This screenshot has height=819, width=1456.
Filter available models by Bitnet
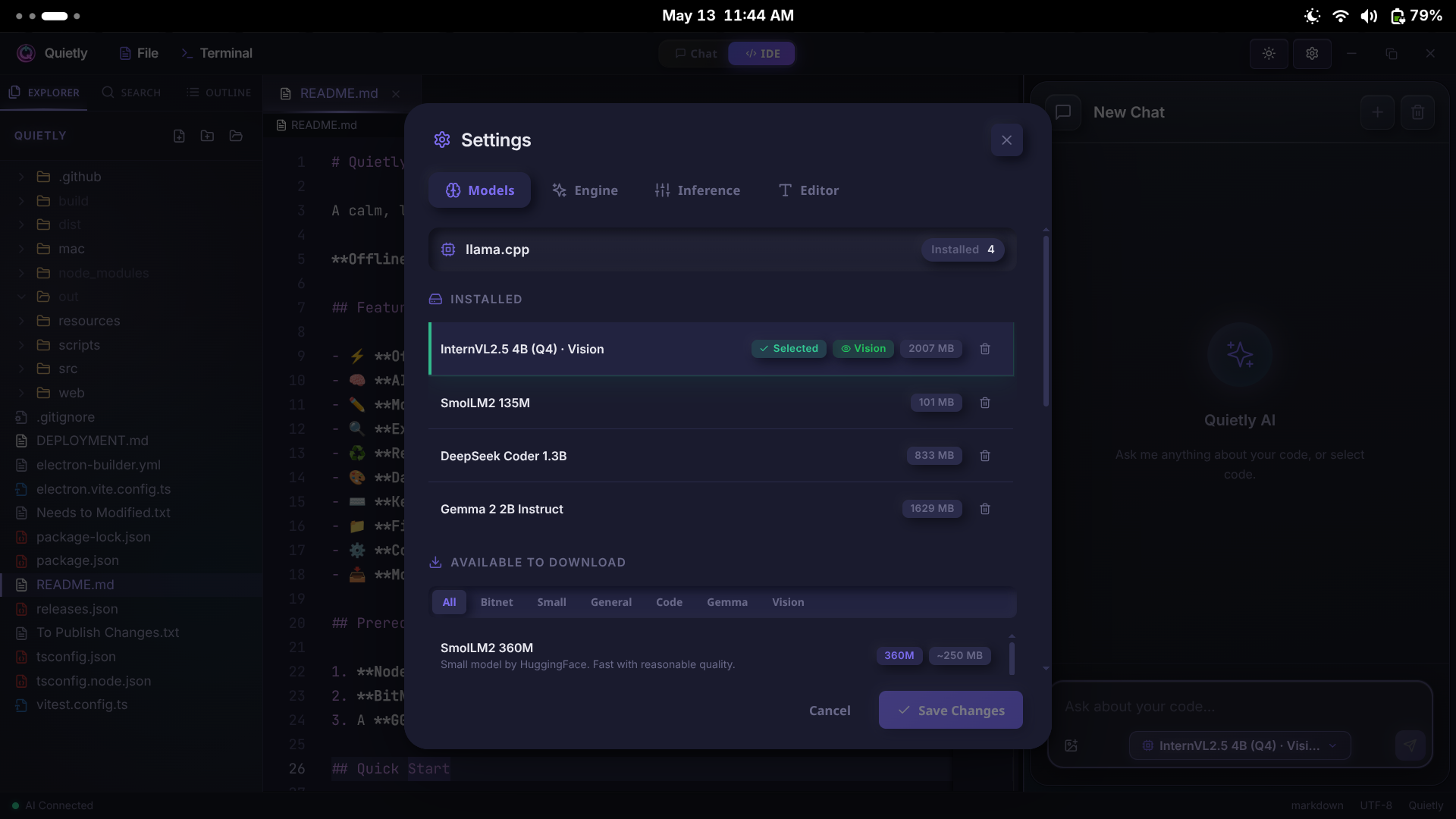[x=497, y=602]
